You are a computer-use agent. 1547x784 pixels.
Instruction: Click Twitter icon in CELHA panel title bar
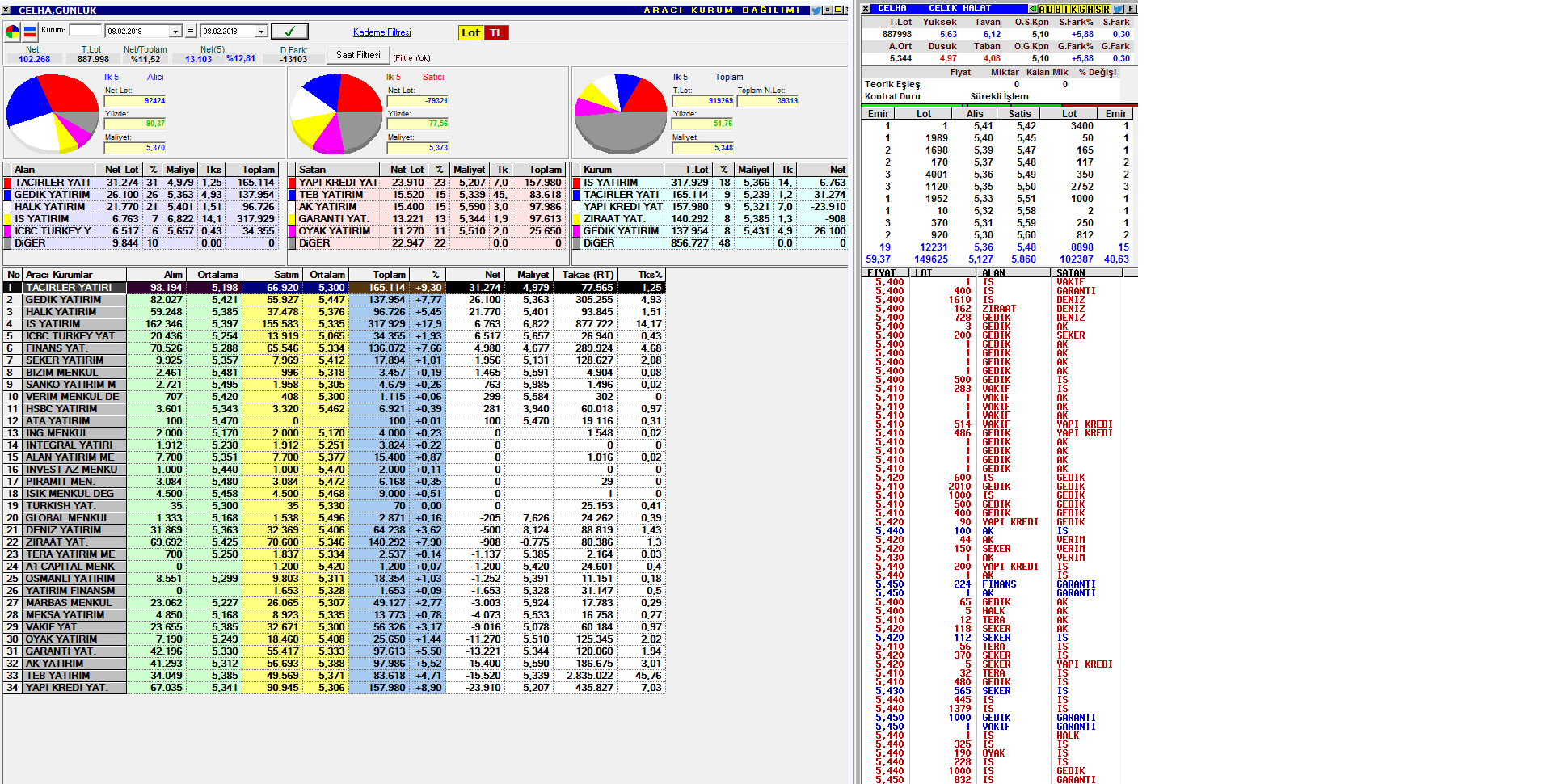pos(1119,9)
